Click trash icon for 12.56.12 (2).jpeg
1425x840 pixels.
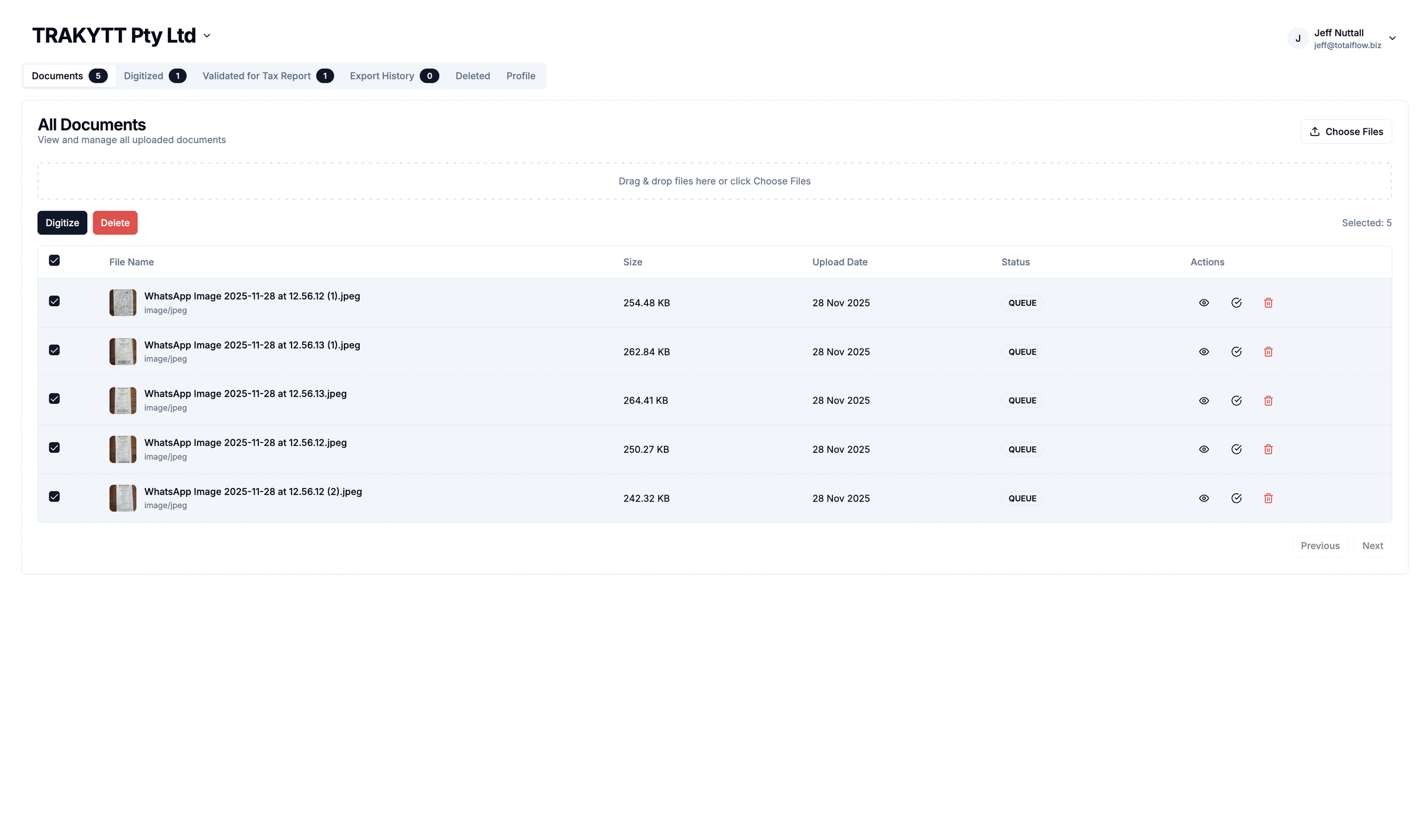(1268, 498)
